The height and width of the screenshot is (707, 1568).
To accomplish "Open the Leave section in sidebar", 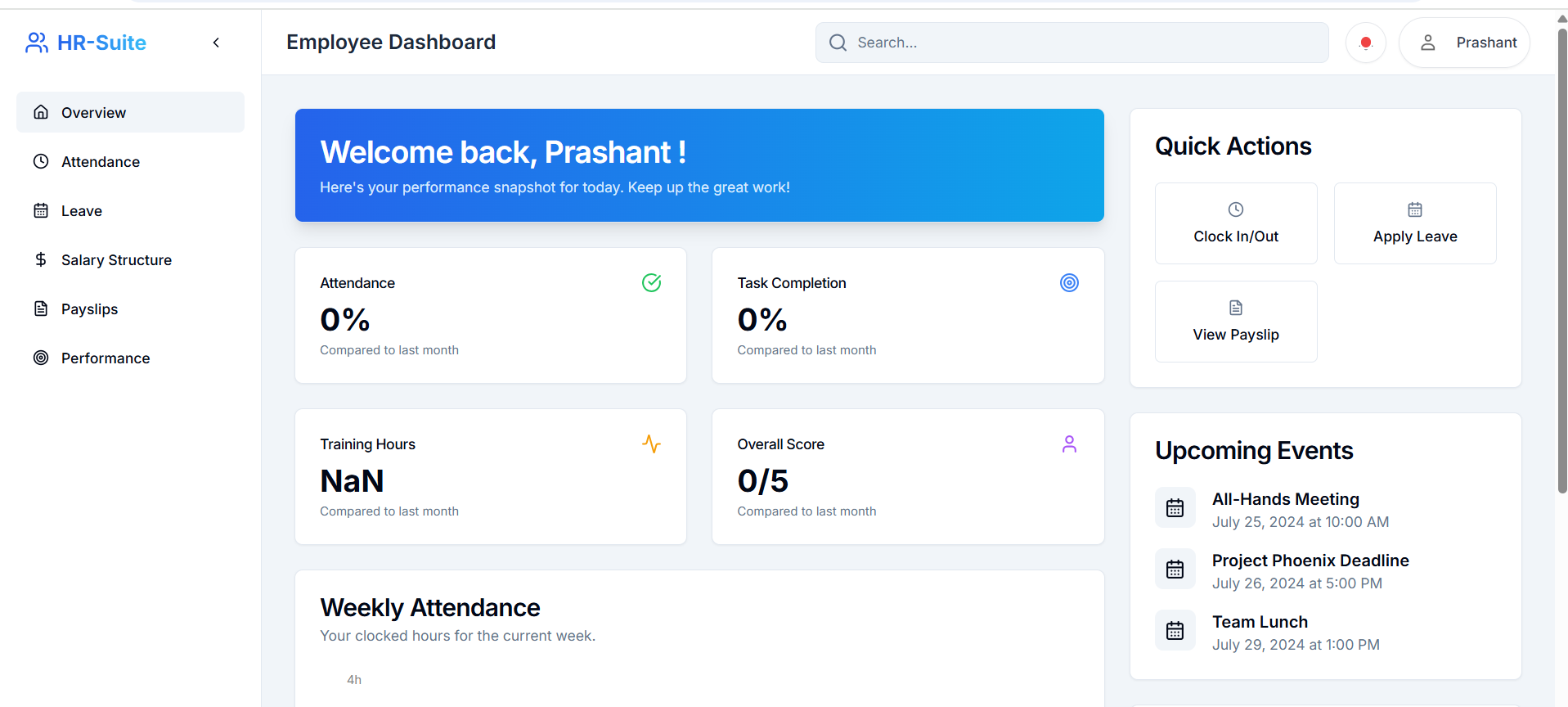I will click(130, 210).
